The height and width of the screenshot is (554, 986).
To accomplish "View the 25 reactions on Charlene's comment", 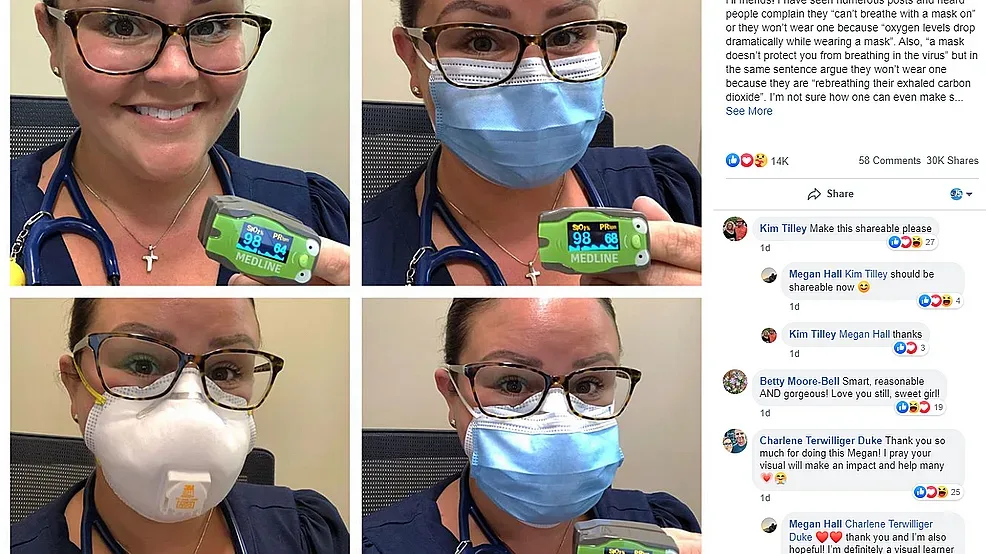I will pos(938,492).
